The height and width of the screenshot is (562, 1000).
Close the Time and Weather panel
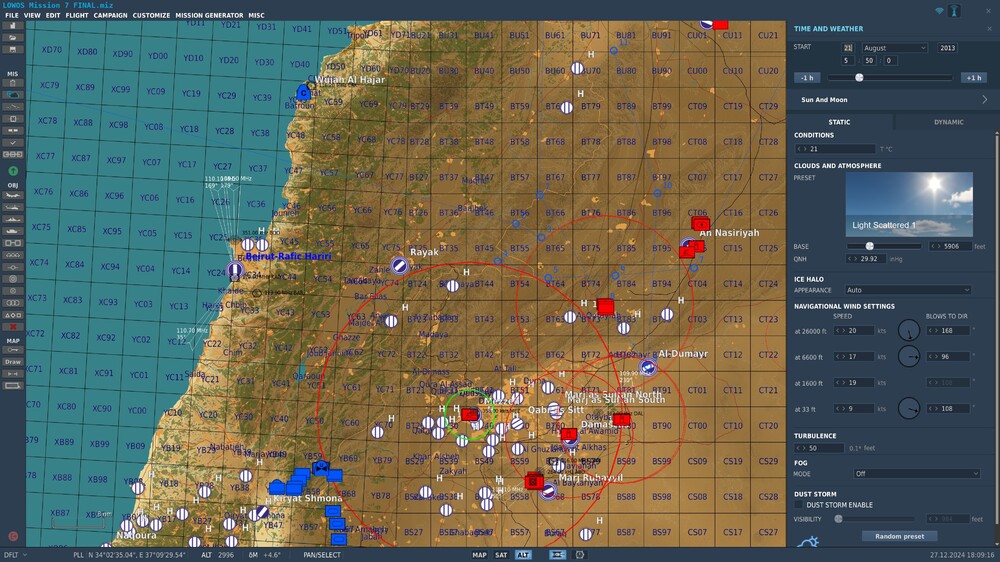click(x=989, y=29)
